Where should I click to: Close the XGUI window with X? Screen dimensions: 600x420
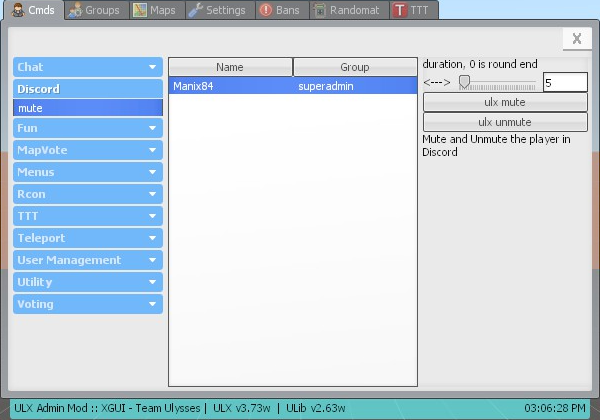coord(577,39)
